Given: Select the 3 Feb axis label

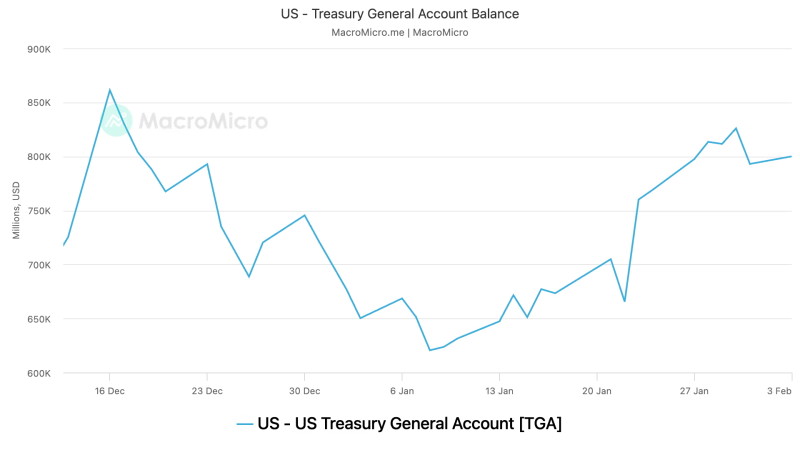Looking at the screenshot, I should tap(779, 391).
